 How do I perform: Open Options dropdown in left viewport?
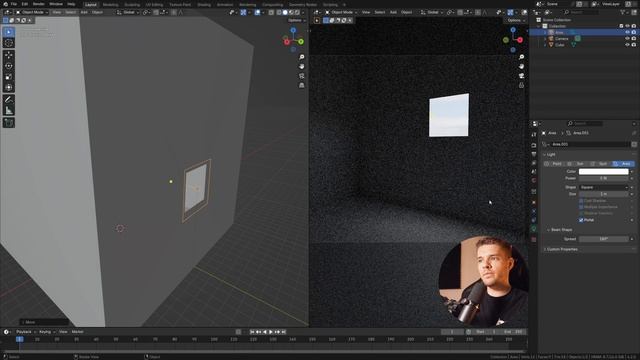(x=296, y=20)
